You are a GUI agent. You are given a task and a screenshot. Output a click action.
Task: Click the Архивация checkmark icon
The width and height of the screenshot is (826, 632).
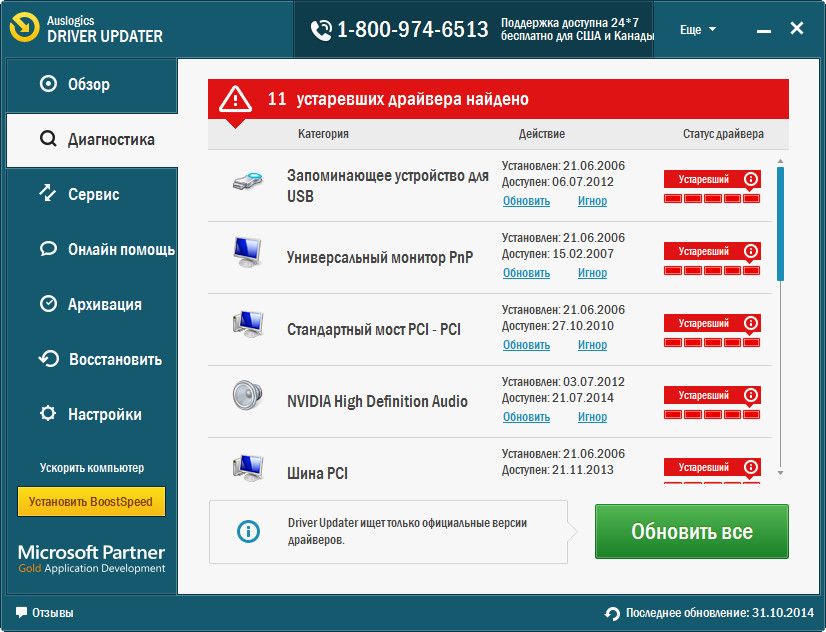pos(48,304)
